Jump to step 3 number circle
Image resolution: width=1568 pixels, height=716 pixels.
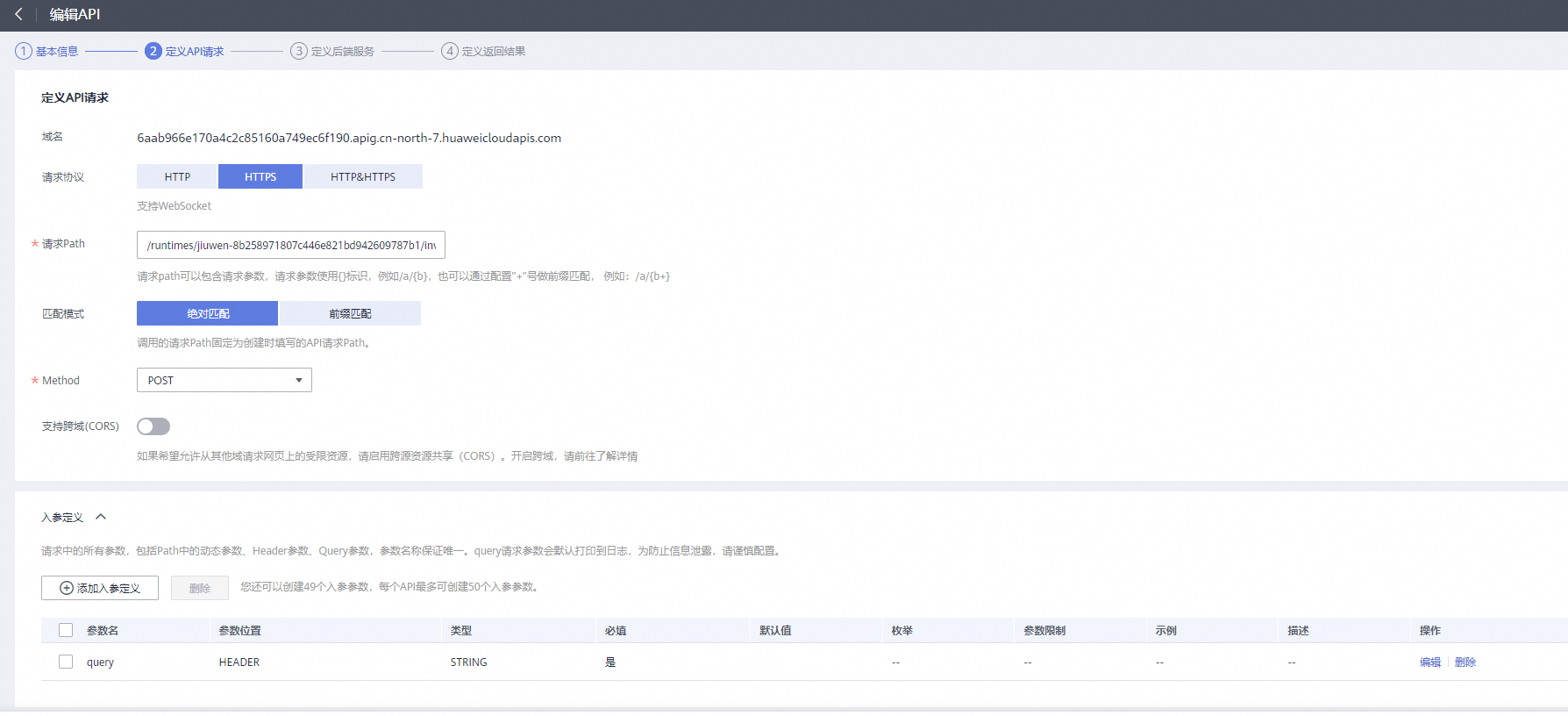[x=299, y=51]
